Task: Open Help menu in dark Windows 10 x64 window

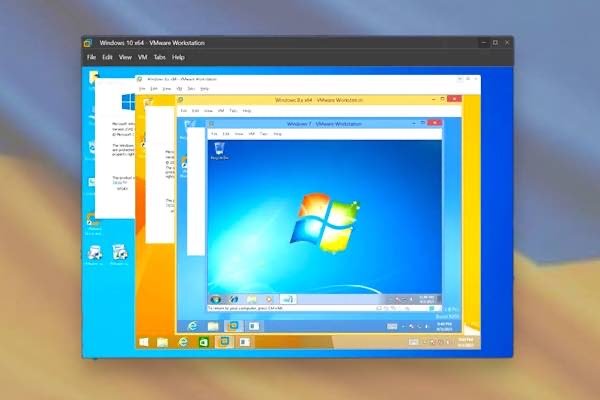Action: pos(178,57)
